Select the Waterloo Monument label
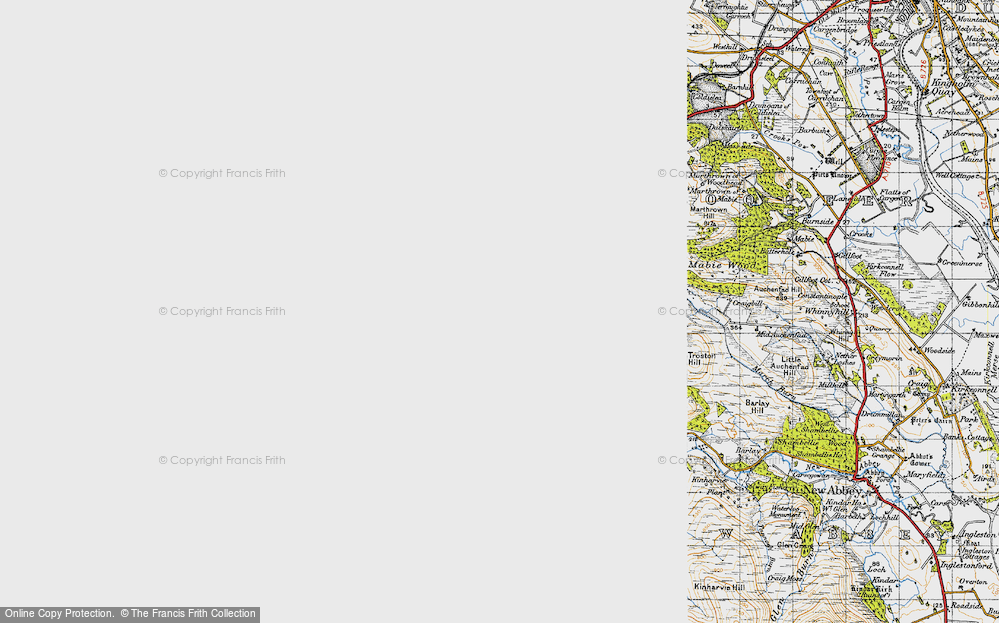Screen dimensions: 999x623 click(785, 511)
